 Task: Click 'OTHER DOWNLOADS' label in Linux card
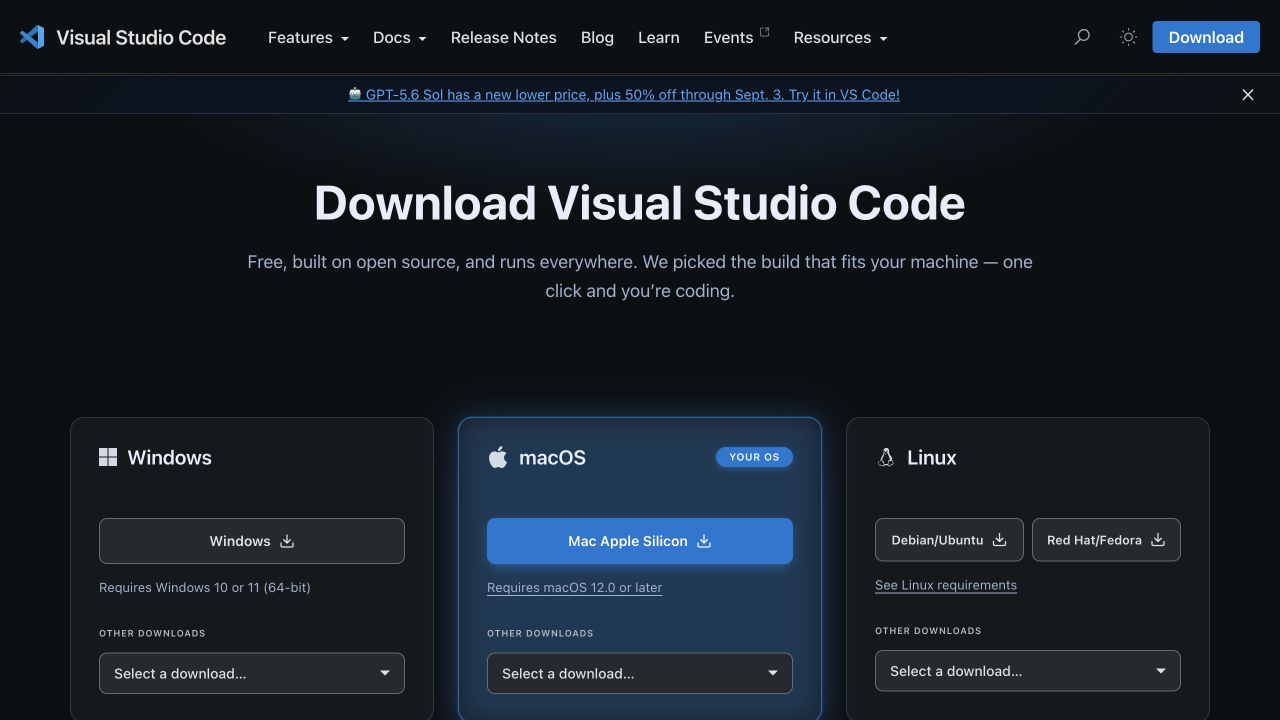928,631
